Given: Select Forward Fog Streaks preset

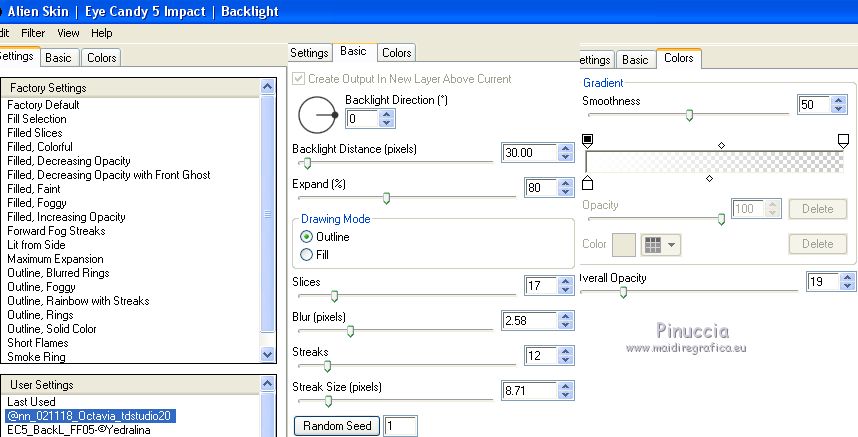Looking at the screenshot, I should 56,231.
